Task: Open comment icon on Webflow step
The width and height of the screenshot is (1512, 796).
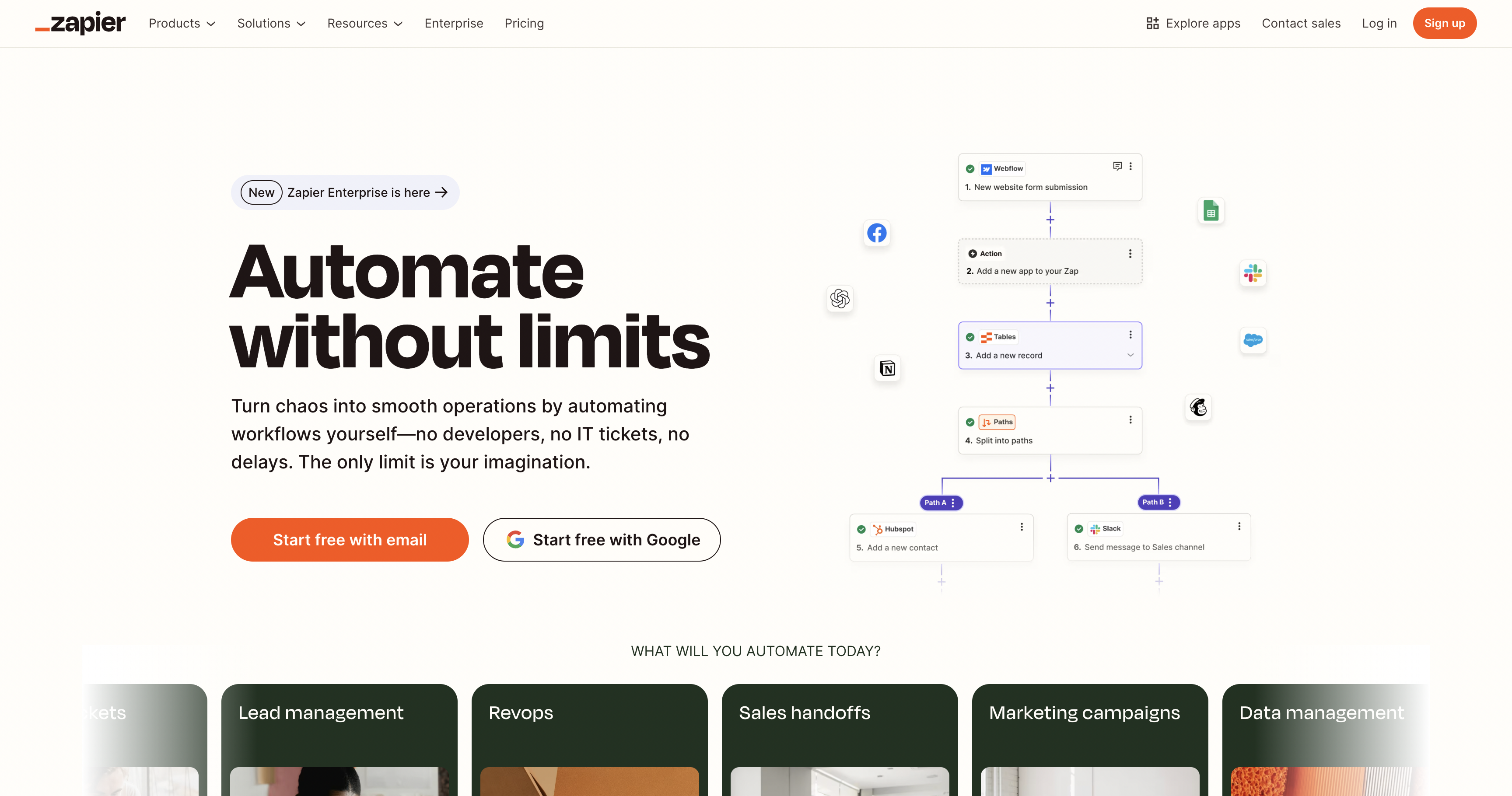Action: 1117,167
